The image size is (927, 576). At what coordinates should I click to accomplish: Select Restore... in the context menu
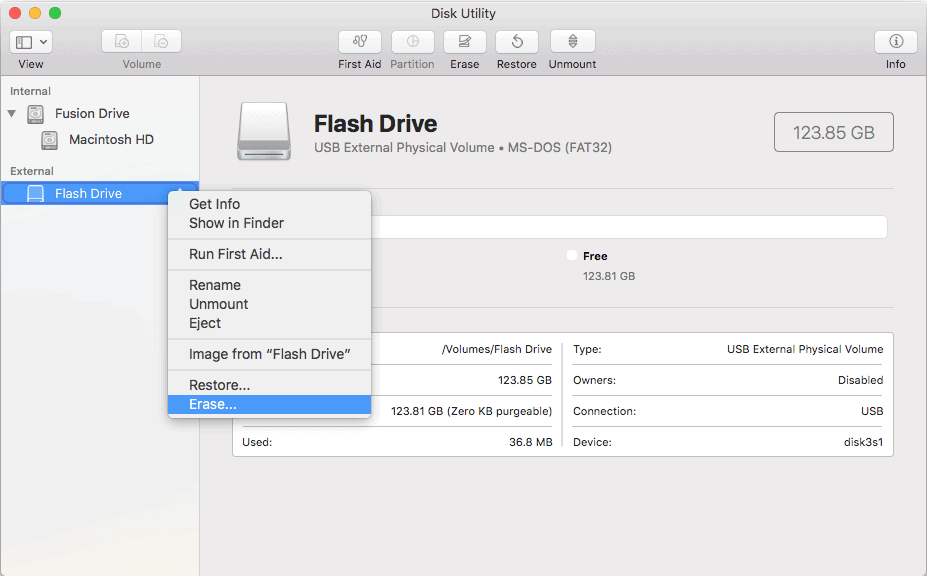270,385
